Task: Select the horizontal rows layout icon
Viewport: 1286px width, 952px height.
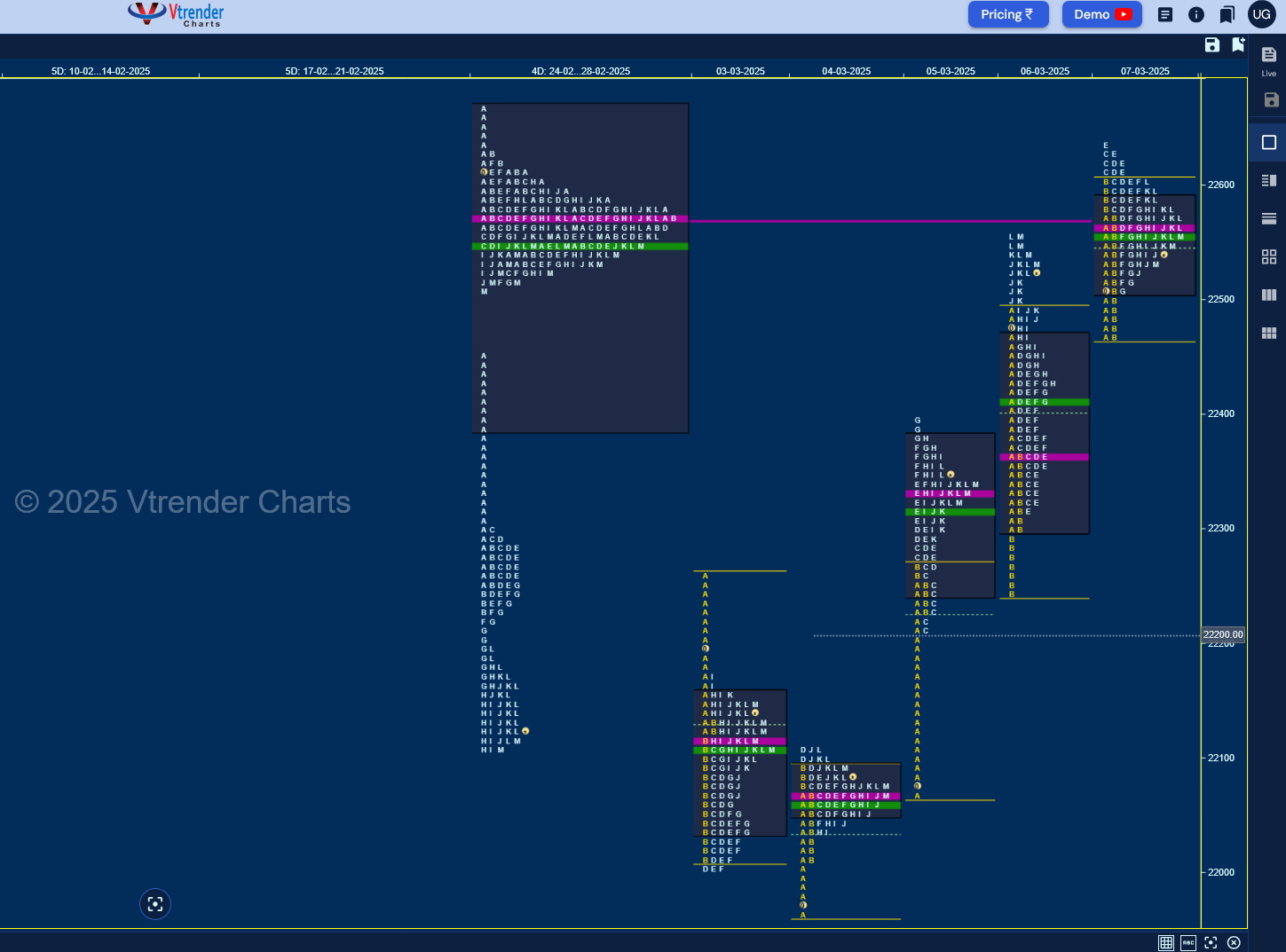Action: tap(1269, 218)
